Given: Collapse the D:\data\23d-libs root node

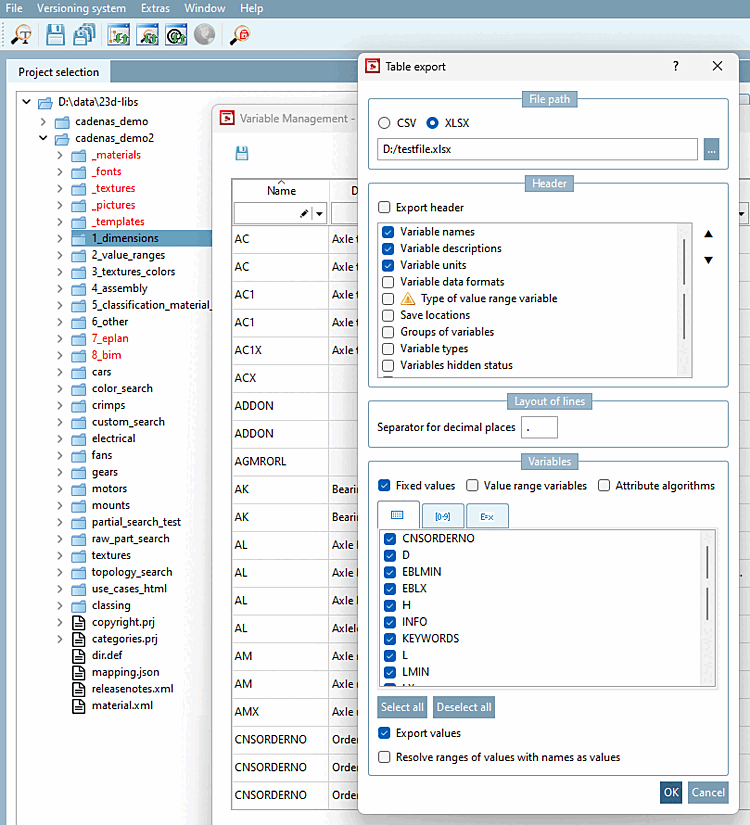Looking at the screenshot, I should point(26,102).
